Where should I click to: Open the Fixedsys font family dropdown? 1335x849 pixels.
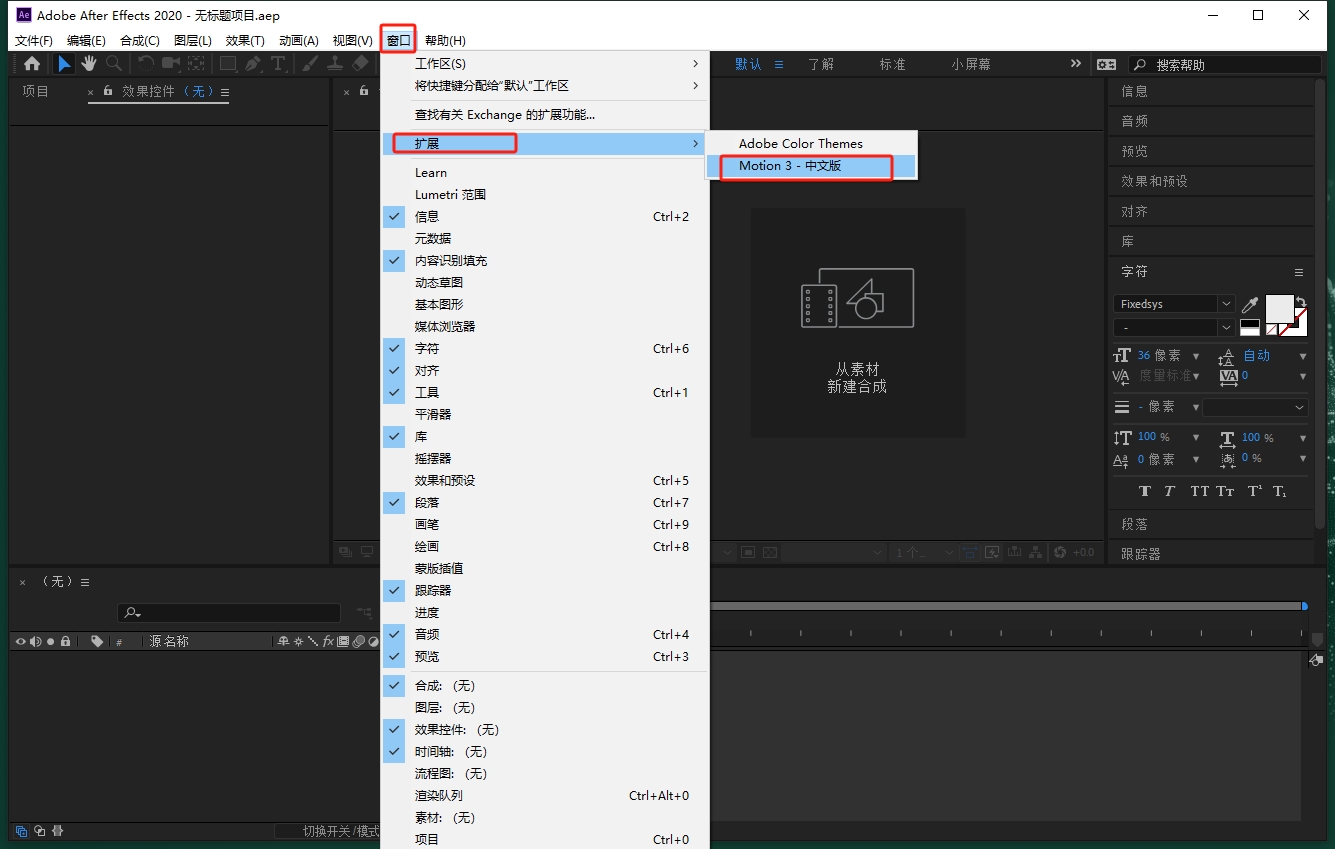click(1226, 304)
